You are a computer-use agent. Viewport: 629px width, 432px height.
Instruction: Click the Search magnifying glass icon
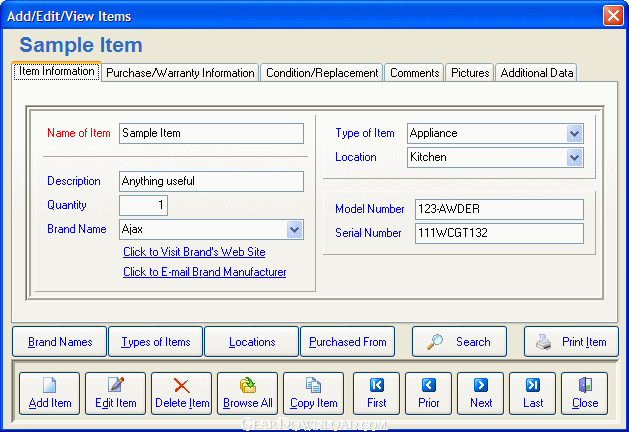coord(435,342)
